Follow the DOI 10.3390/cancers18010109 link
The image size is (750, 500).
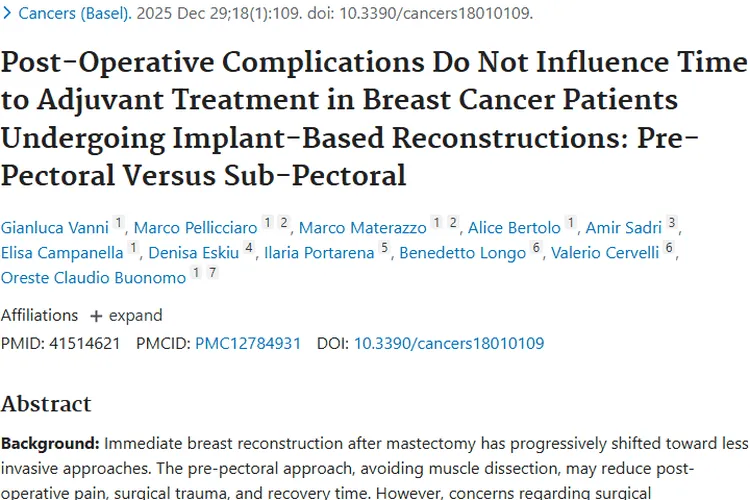(449, 344)
